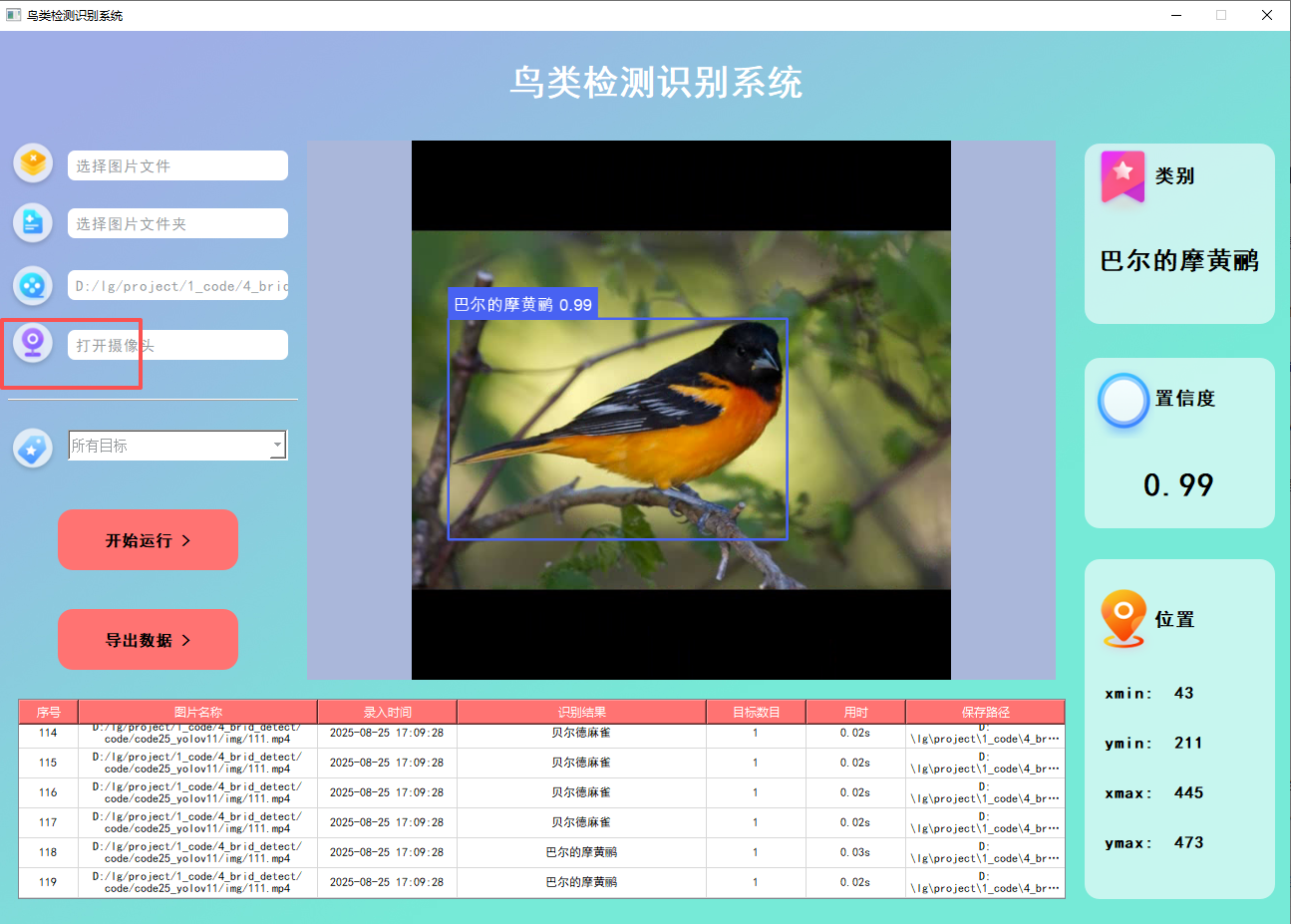Image resolution: width=1291 pixels, height=924 pixels.
Task: Click the category result 巴尔的摩黄鹂 text
Action: (1179, 261)
